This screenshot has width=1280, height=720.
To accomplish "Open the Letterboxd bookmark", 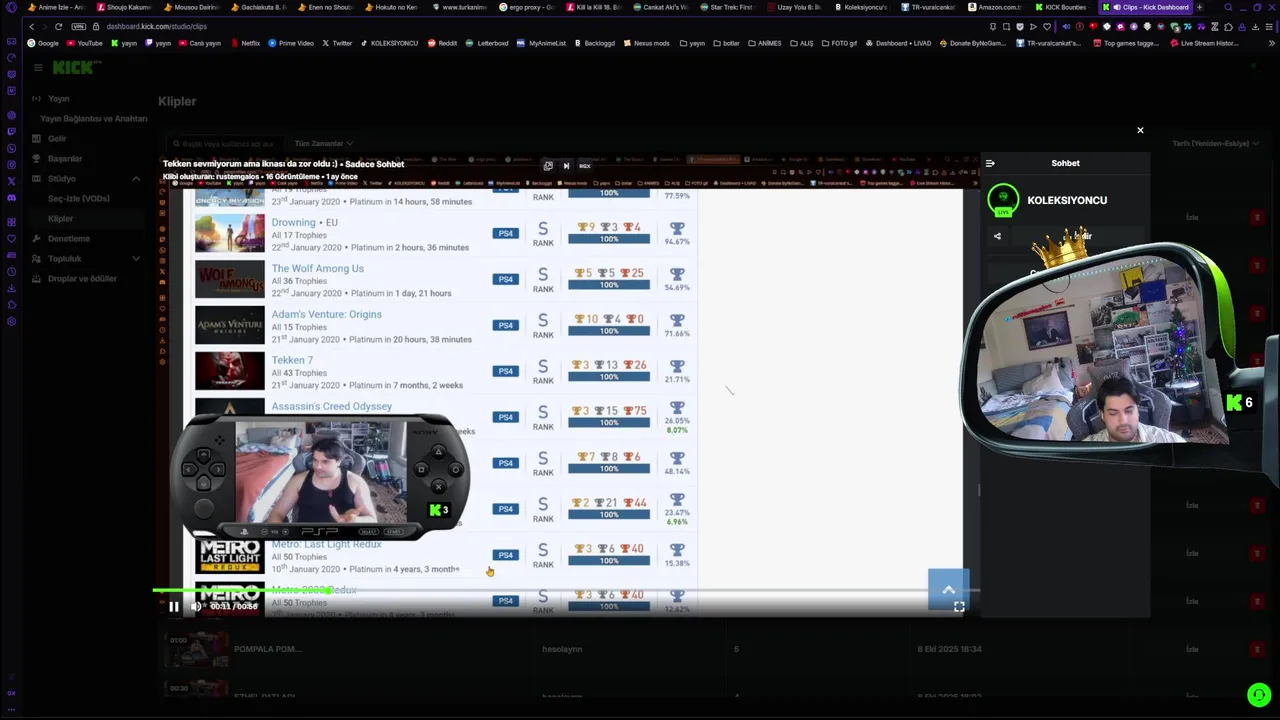I will point(487,44).
